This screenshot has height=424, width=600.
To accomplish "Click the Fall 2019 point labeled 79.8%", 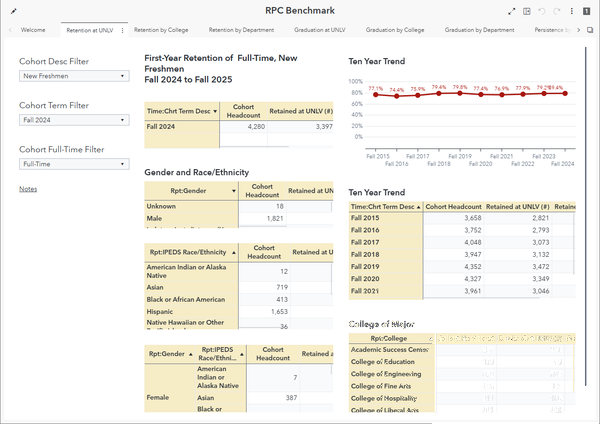I will (x=460, y=93).
